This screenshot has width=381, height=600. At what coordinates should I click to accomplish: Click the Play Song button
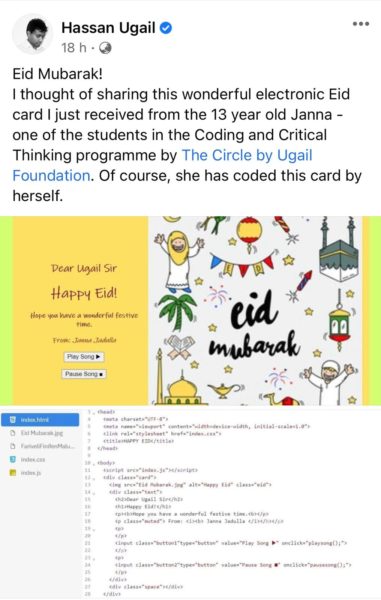[x=83, y=357]
